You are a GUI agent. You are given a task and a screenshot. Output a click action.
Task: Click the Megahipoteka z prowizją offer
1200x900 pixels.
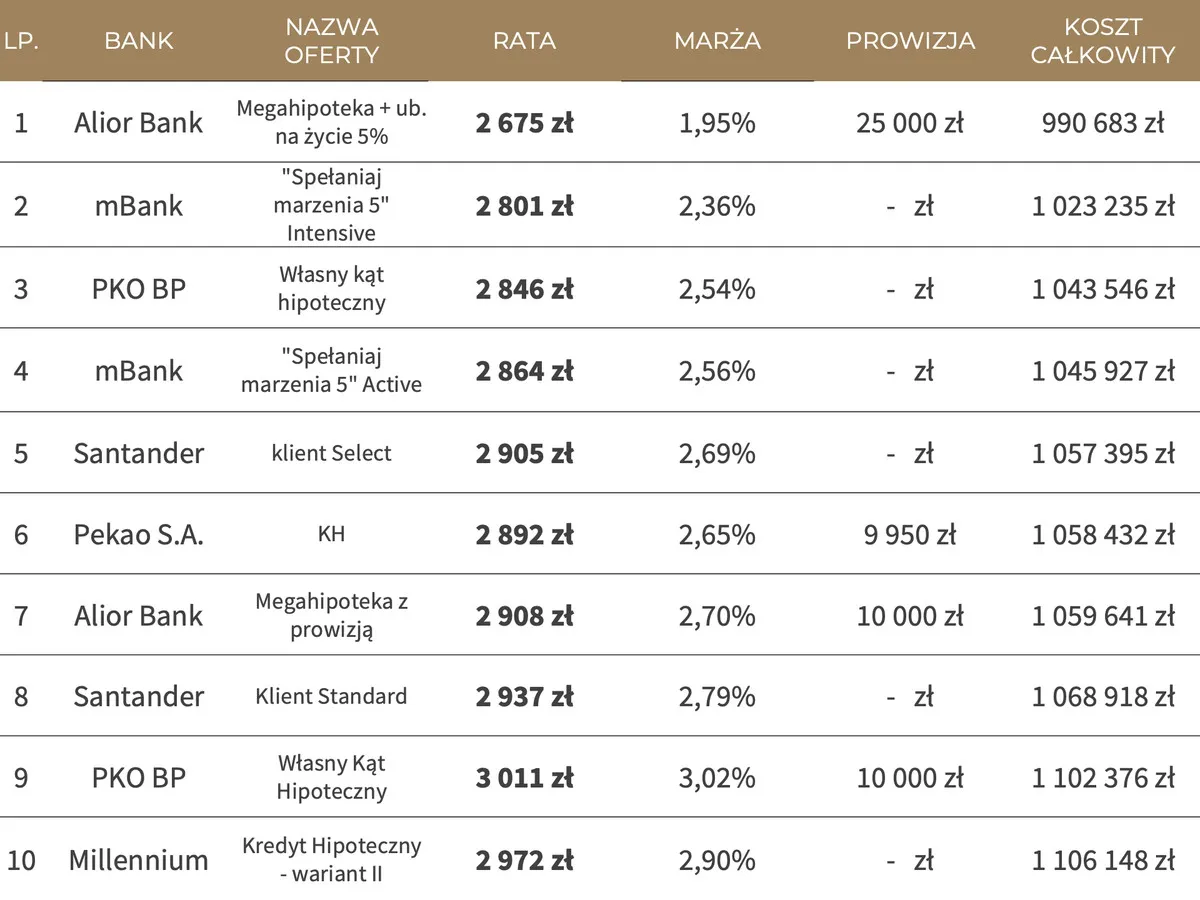click(x=331, y=615)
